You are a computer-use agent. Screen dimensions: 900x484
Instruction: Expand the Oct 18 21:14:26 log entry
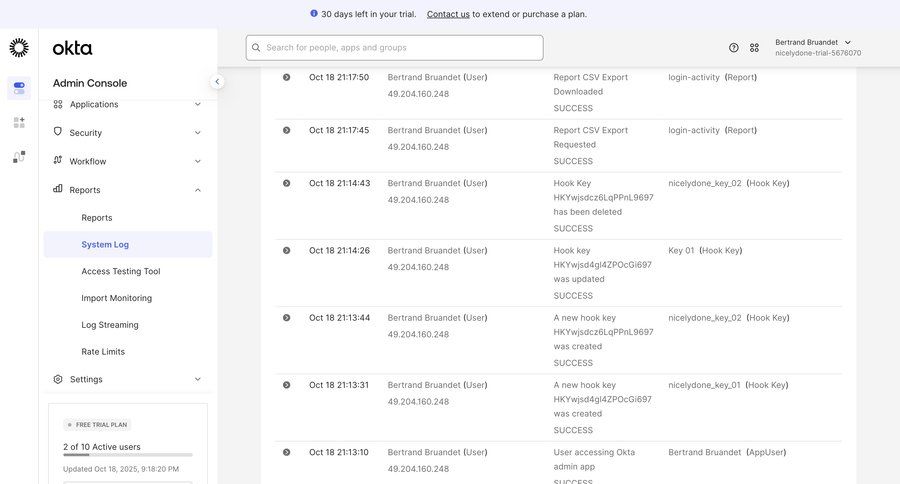[x=286, y=250]
